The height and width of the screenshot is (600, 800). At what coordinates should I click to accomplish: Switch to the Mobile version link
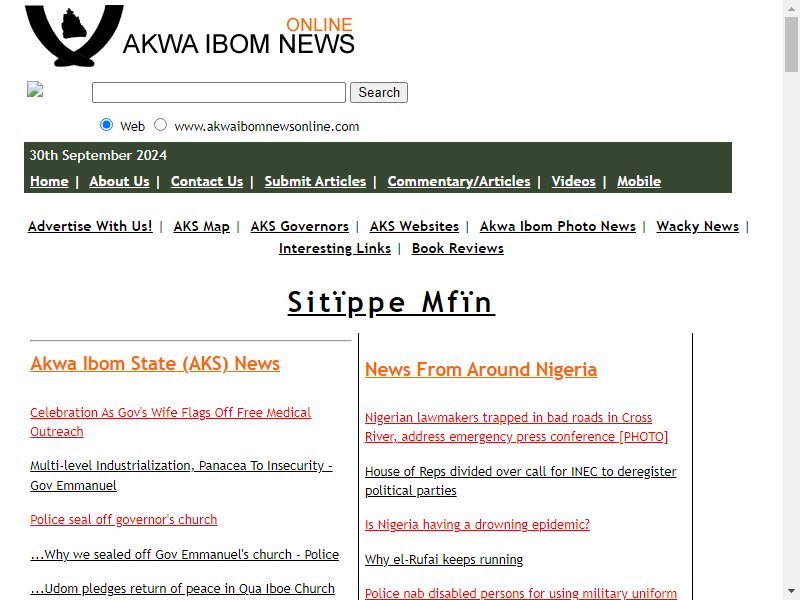tap(639, 181)
